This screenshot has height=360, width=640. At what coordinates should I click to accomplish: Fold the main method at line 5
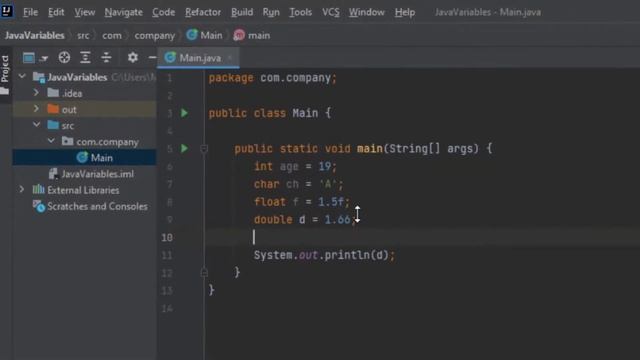click(x=204, y=149)
